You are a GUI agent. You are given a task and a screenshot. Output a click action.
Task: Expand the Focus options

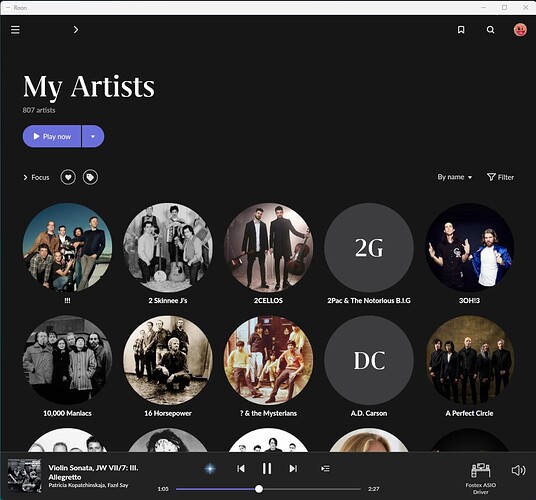[x=36, y=177]
